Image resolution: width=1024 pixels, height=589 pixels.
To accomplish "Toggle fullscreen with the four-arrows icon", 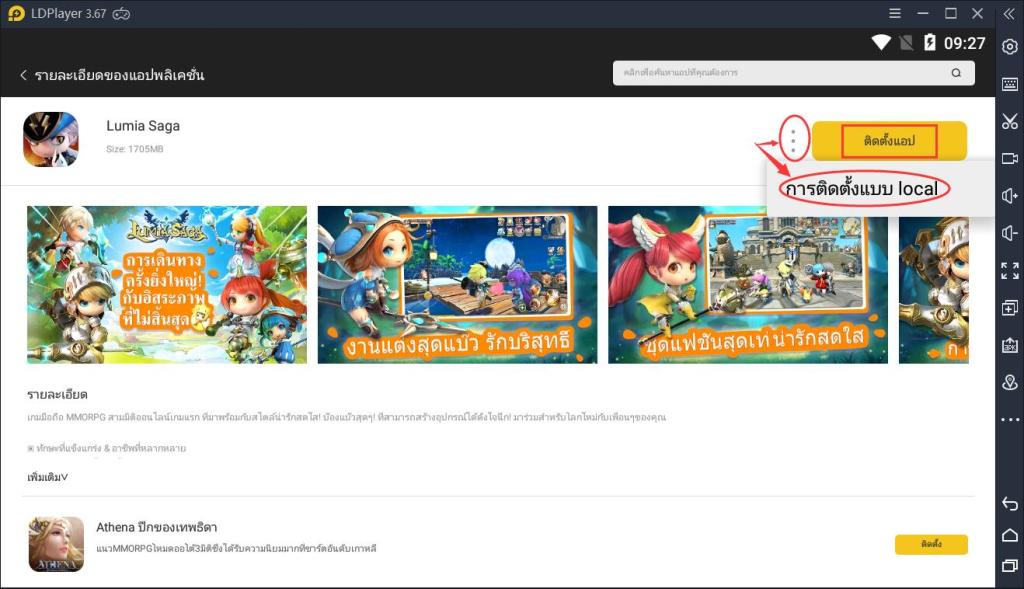I will tap(1010, 270).
